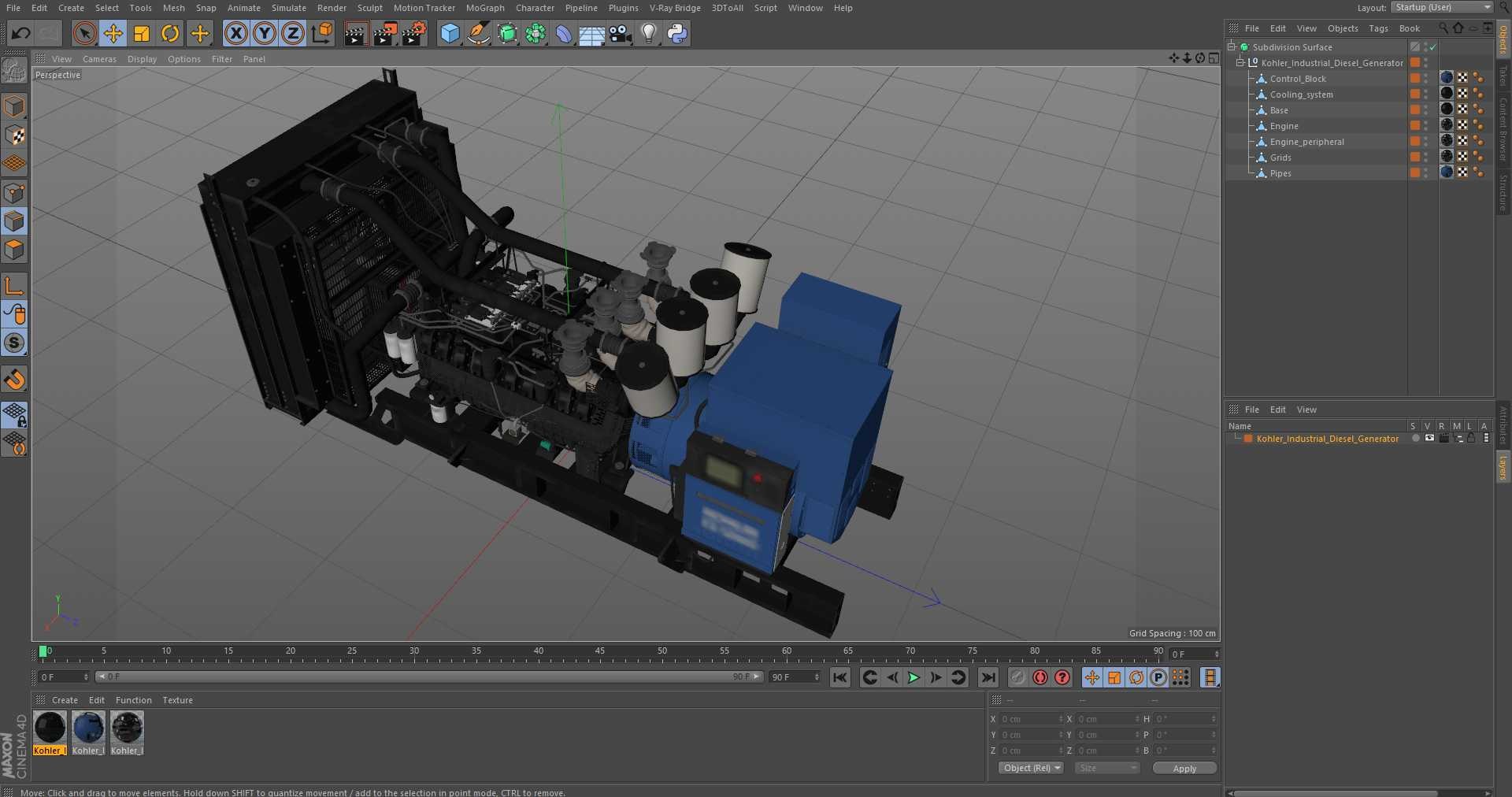Click the Make Editable icon
This screenshot has width=1512, height=797.
click(x=14, y=70)
